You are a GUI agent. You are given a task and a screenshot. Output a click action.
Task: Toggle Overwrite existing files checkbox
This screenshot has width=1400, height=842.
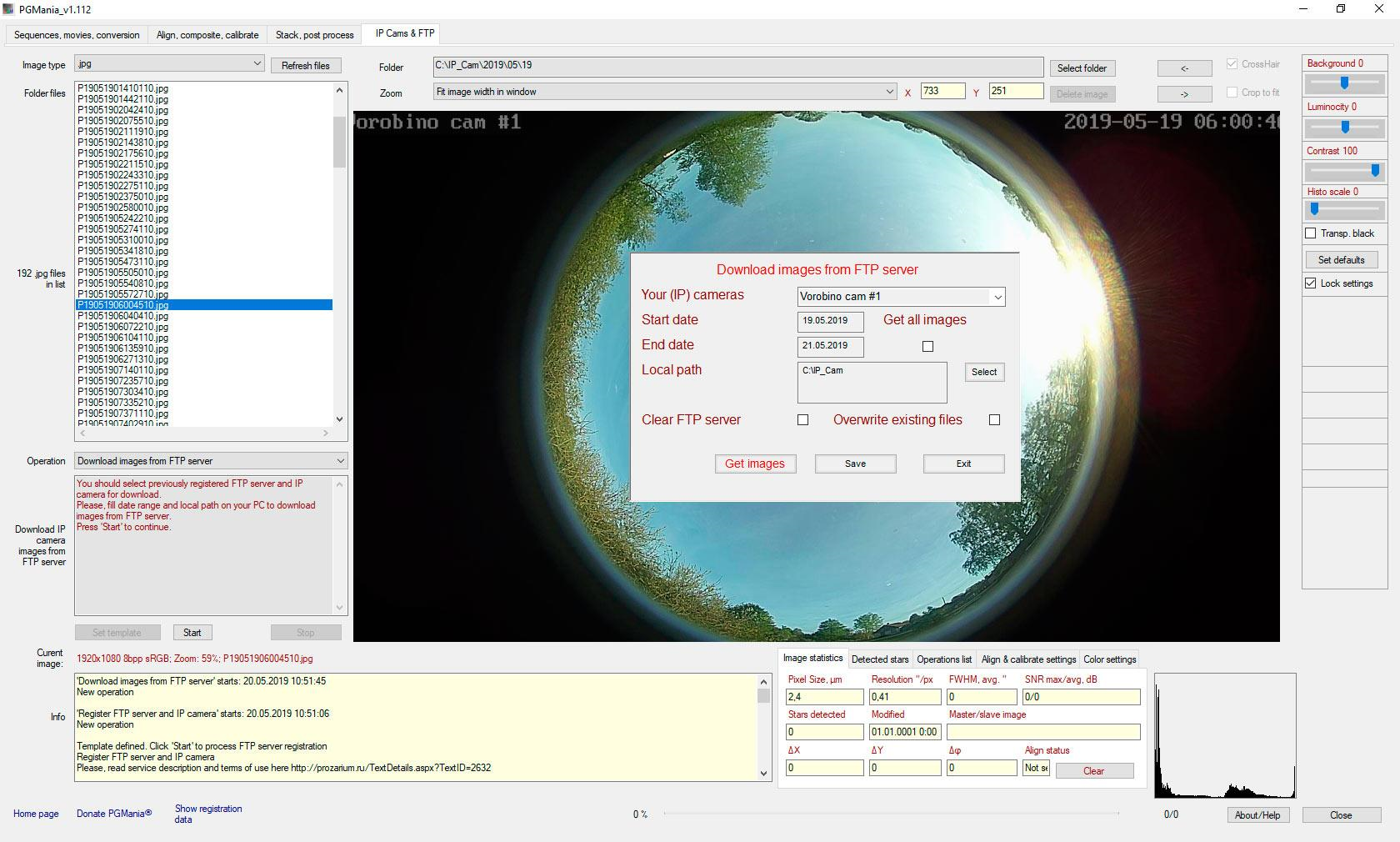tap(994, 420)
